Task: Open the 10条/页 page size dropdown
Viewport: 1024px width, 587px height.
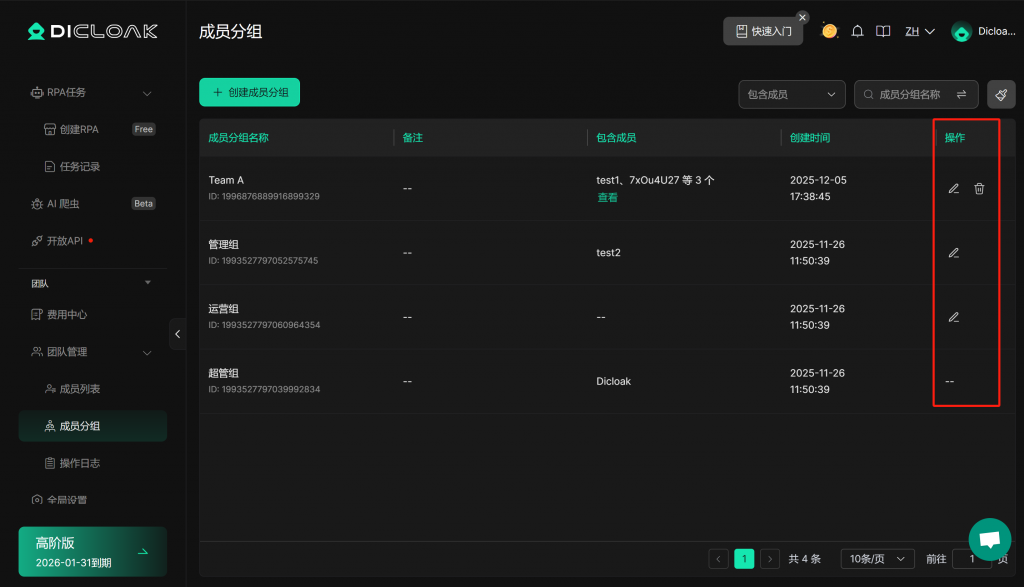Action: [x=876, y=559]
